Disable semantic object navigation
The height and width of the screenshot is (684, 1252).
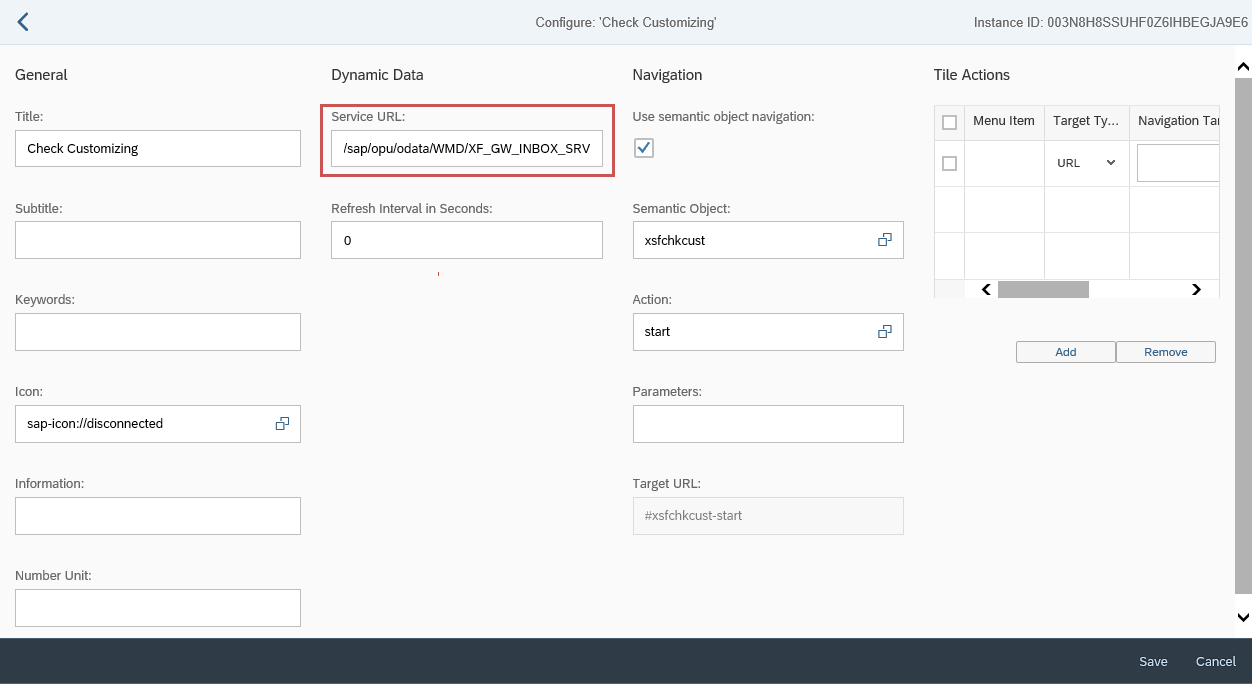click(643, 147)
